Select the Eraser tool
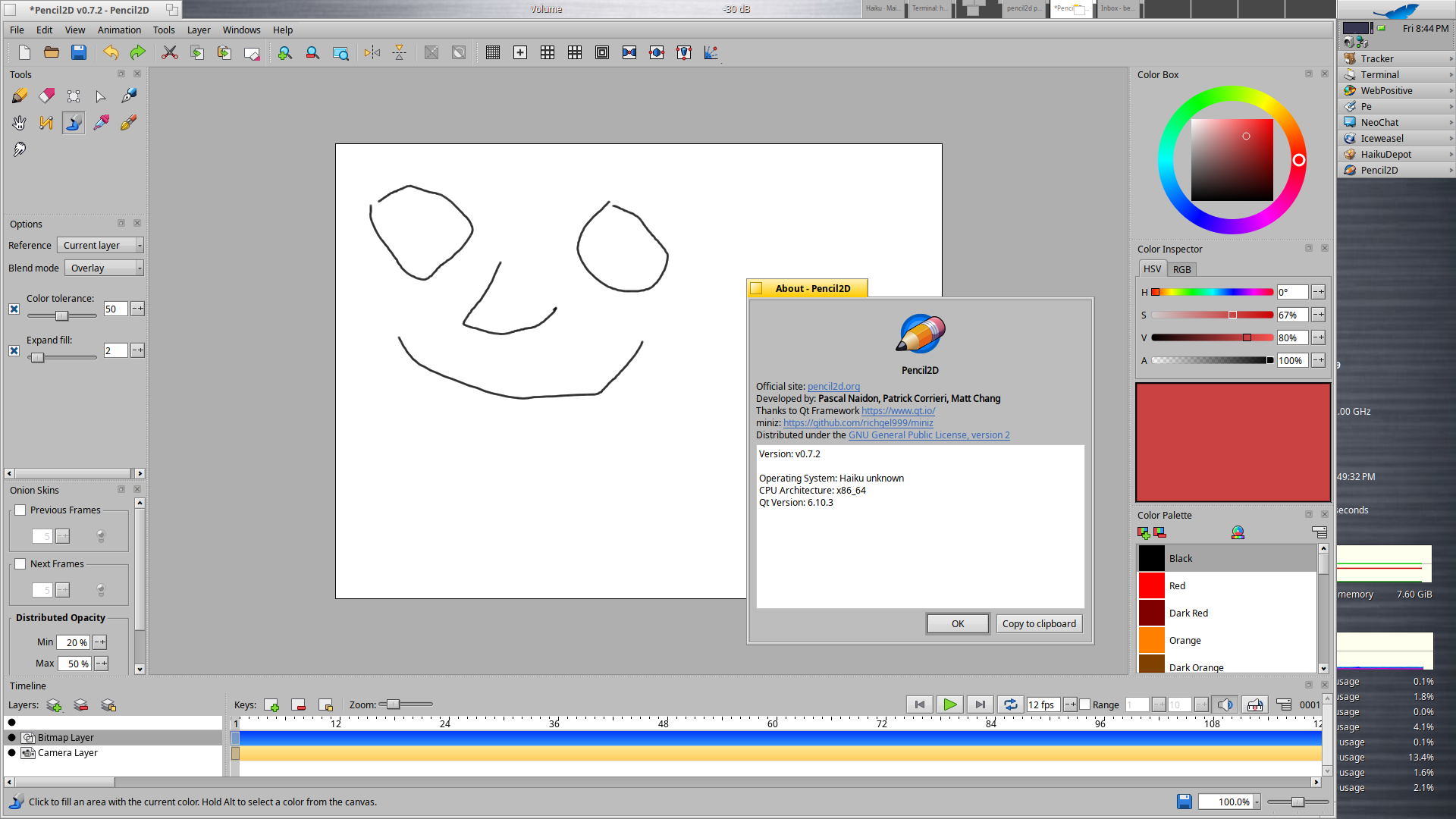This screenshot has height=819, width=1456. tap(47, 96)
